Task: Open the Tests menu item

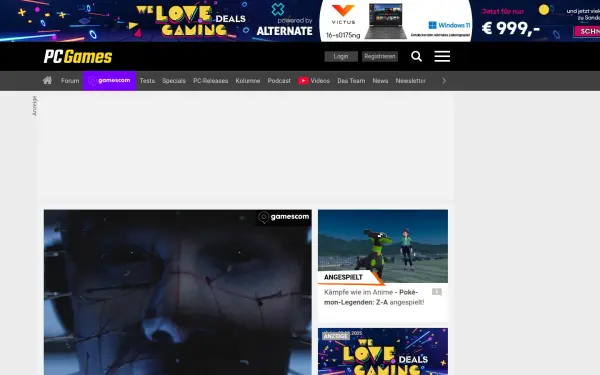Action: point(147,81)
